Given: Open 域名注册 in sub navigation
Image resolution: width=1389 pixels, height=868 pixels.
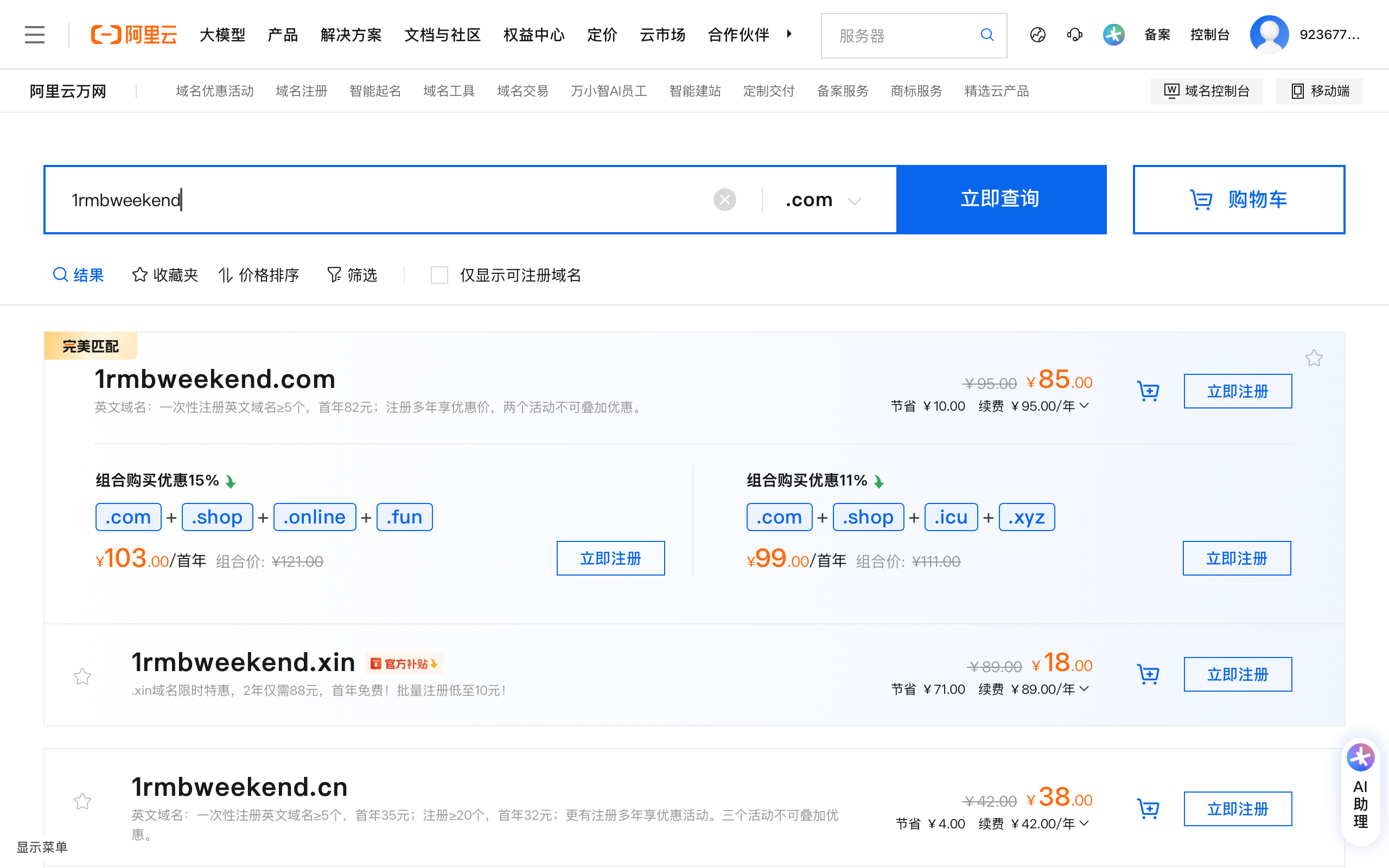Looking at the screenshot, I should click(x=301, y=91).
